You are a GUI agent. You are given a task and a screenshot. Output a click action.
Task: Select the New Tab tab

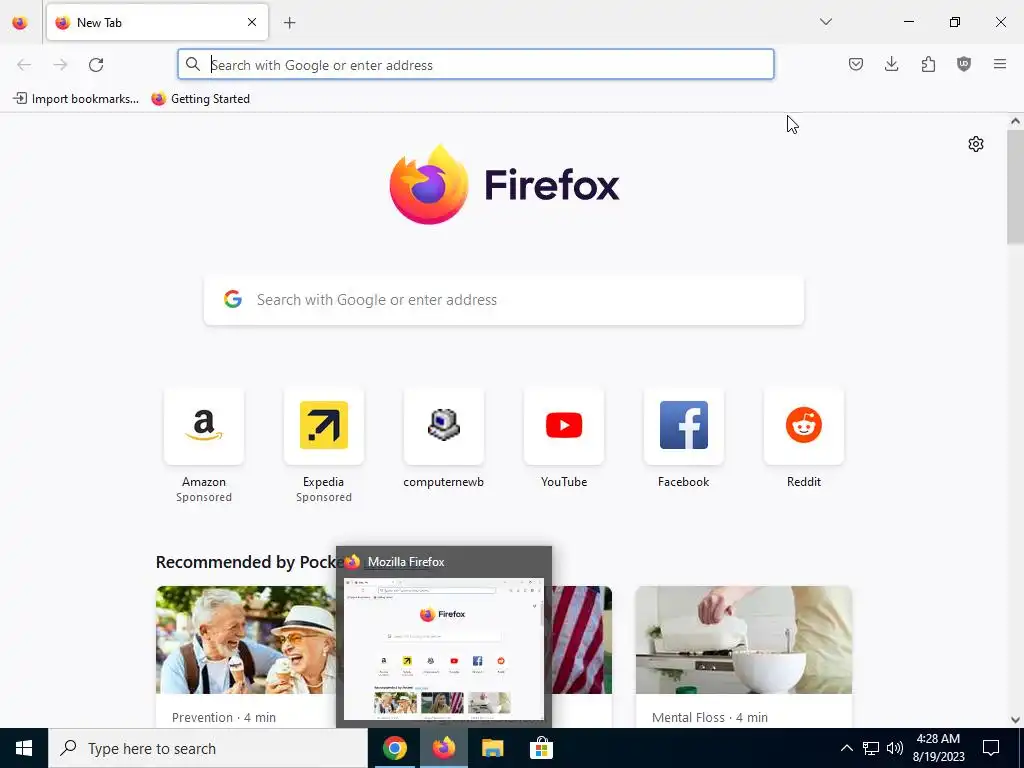[157, 22]
